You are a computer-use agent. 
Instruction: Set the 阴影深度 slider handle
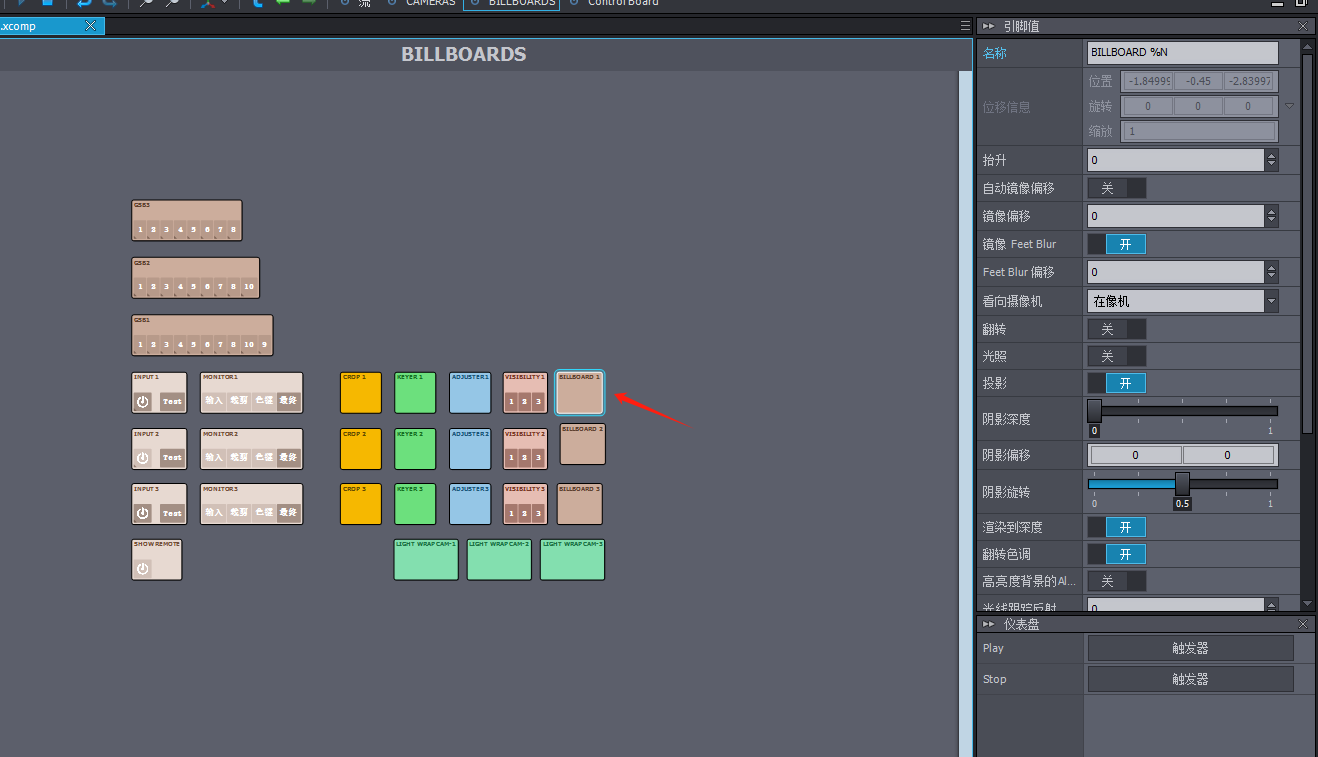pyautogui.click(x=1094, y=410)
